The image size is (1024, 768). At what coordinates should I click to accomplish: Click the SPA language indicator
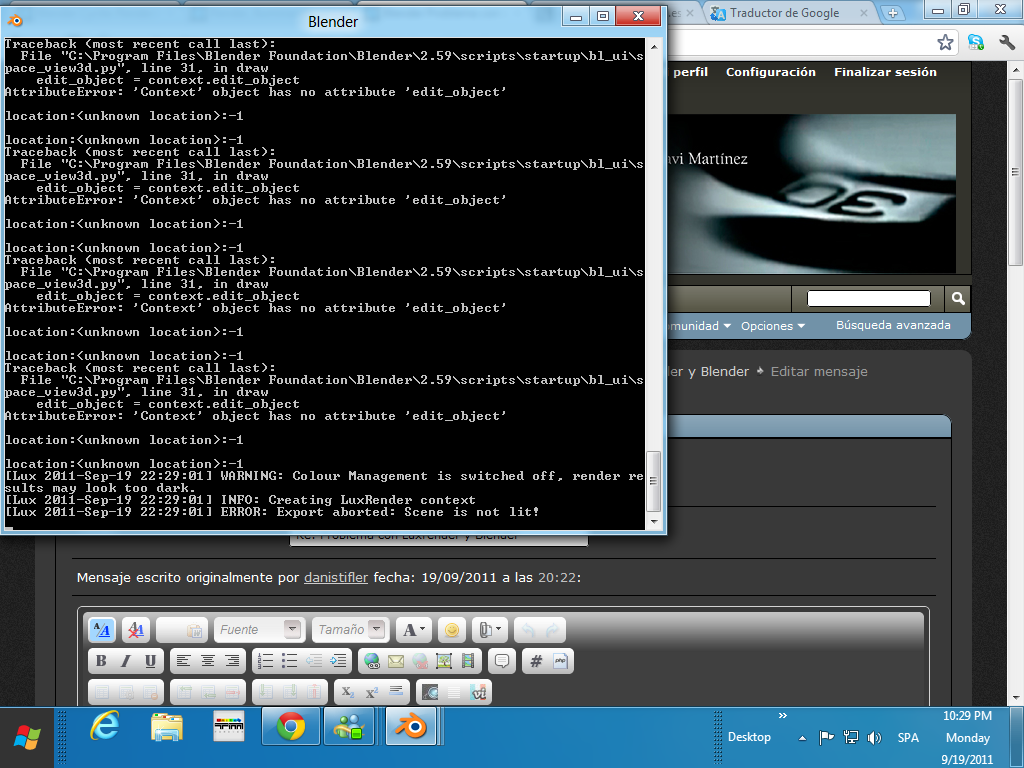point(908,737)
